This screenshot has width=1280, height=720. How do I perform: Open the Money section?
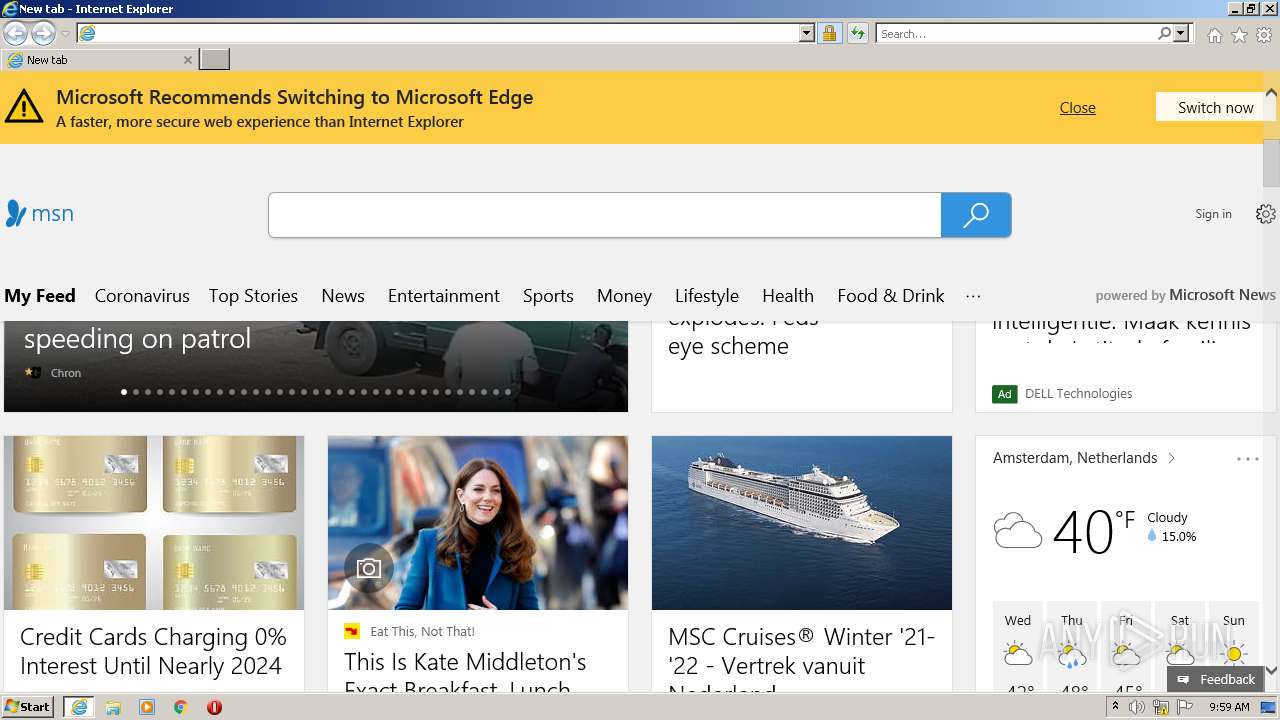[x=624, y=295]
